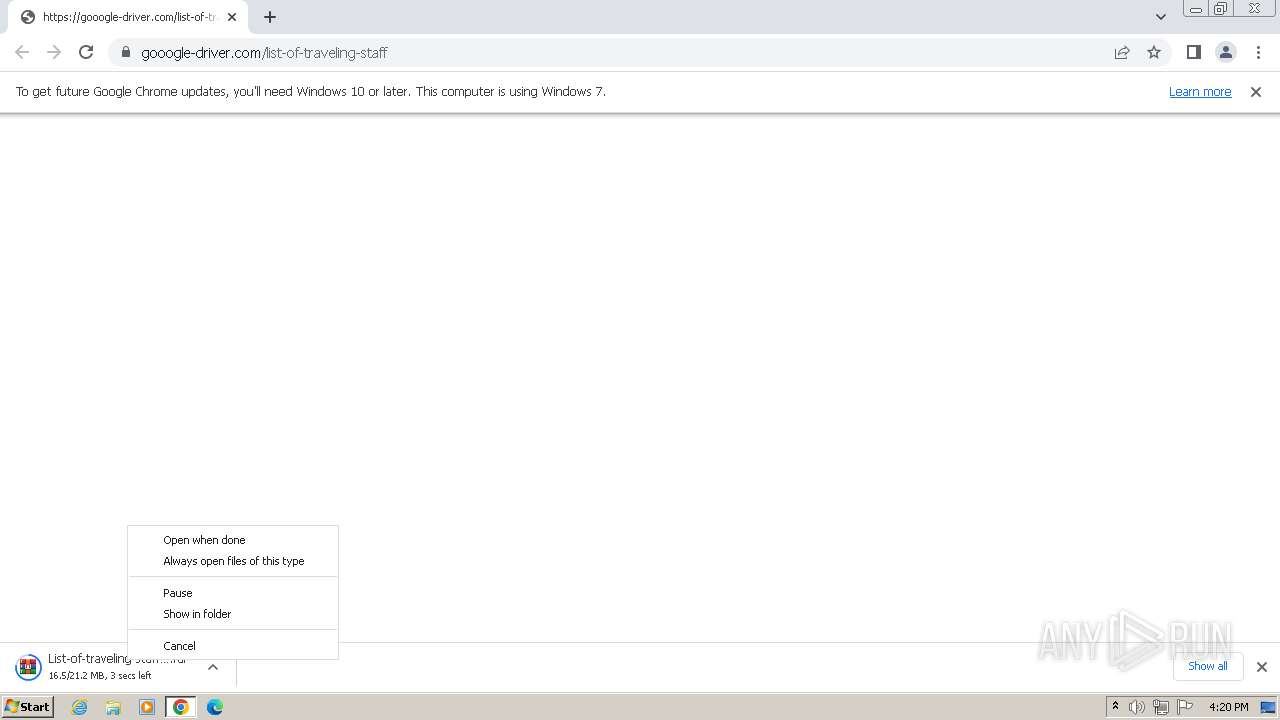This screenshot has height=720, width=1280.
Task: Launch Internet Explorer from taskbar
Action: tap(80, 707)
